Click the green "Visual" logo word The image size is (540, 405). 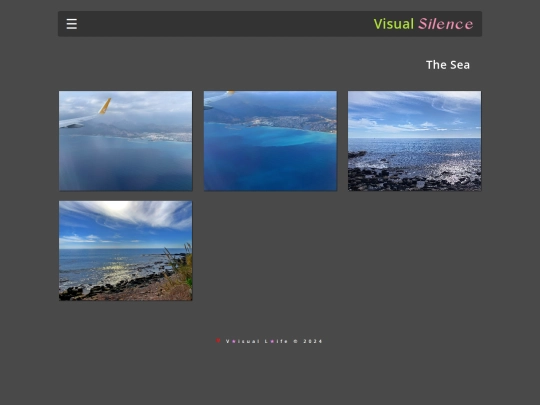click(394, 24)
